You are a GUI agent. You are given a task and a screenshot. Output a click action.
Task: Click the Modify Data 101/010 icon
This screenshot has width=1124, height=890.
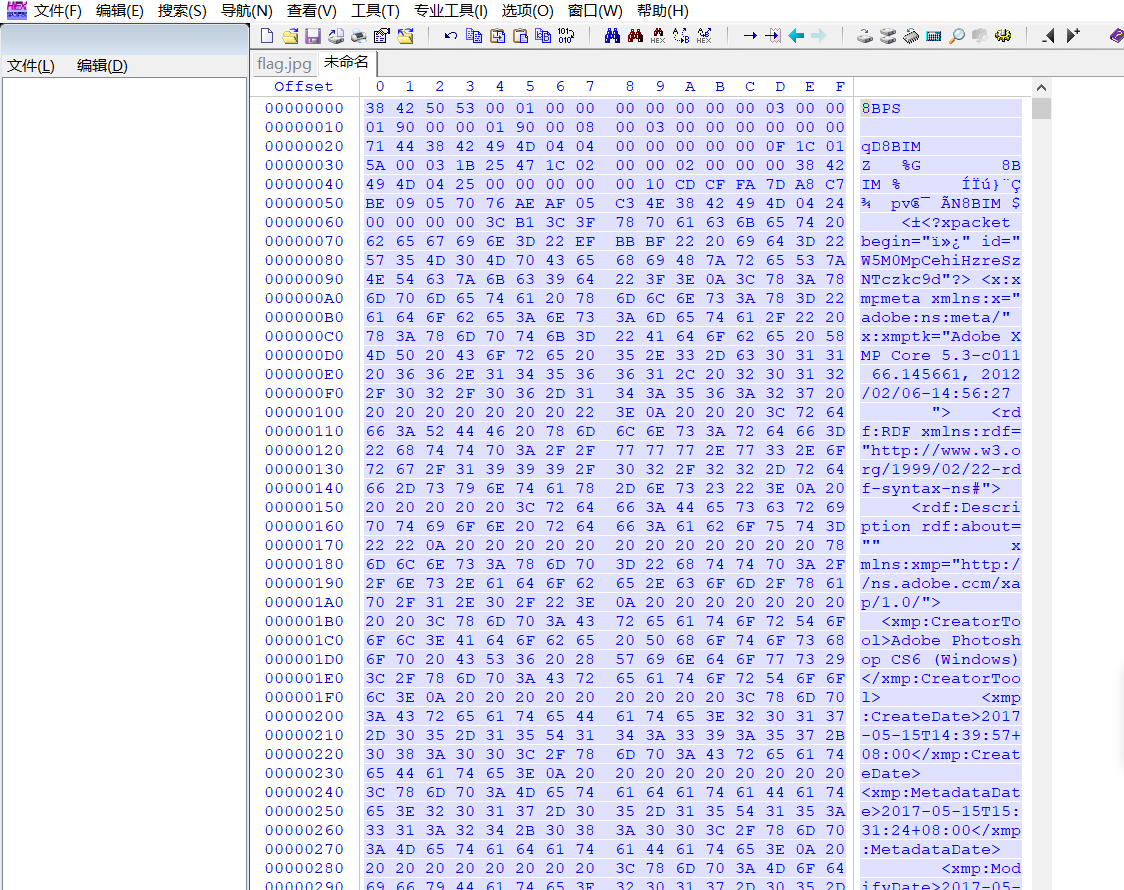pyautogui.click(x=566, y=36)
